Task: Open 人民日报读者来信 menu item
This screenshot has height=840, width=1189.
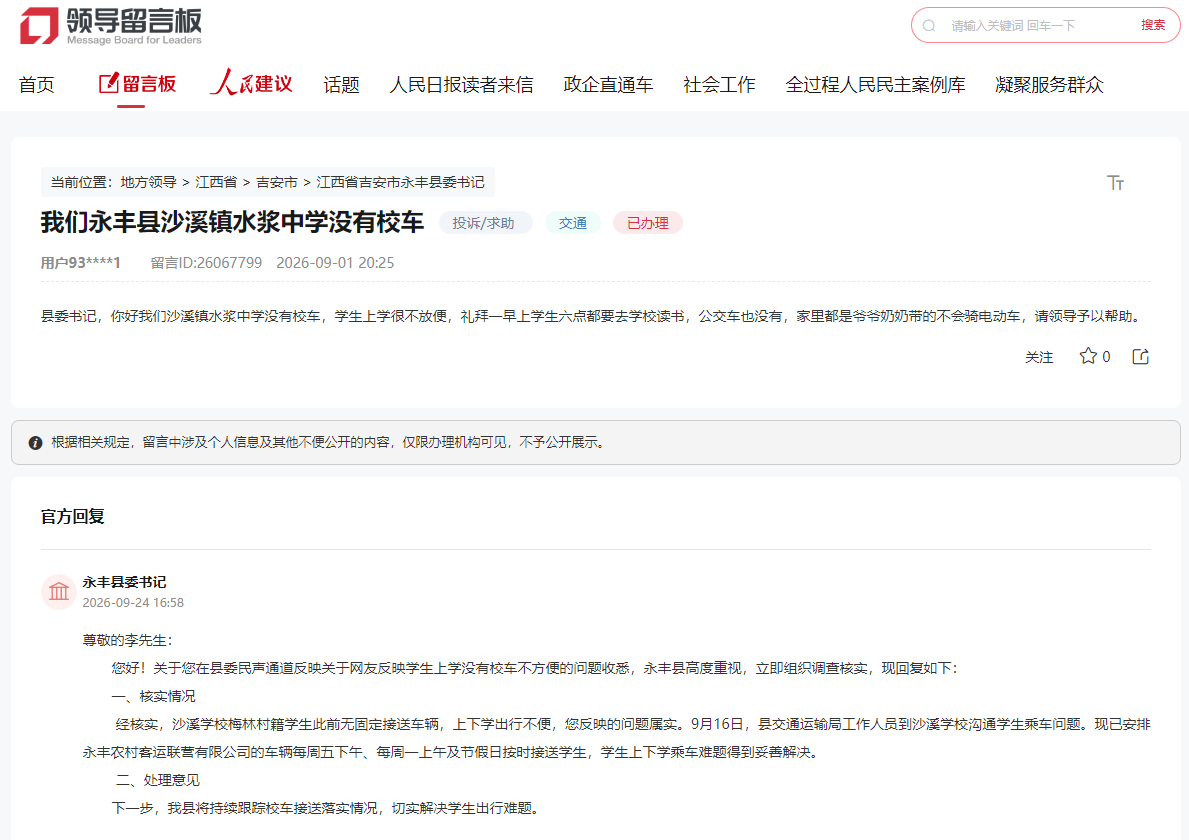Action: [x=461, y=85]
